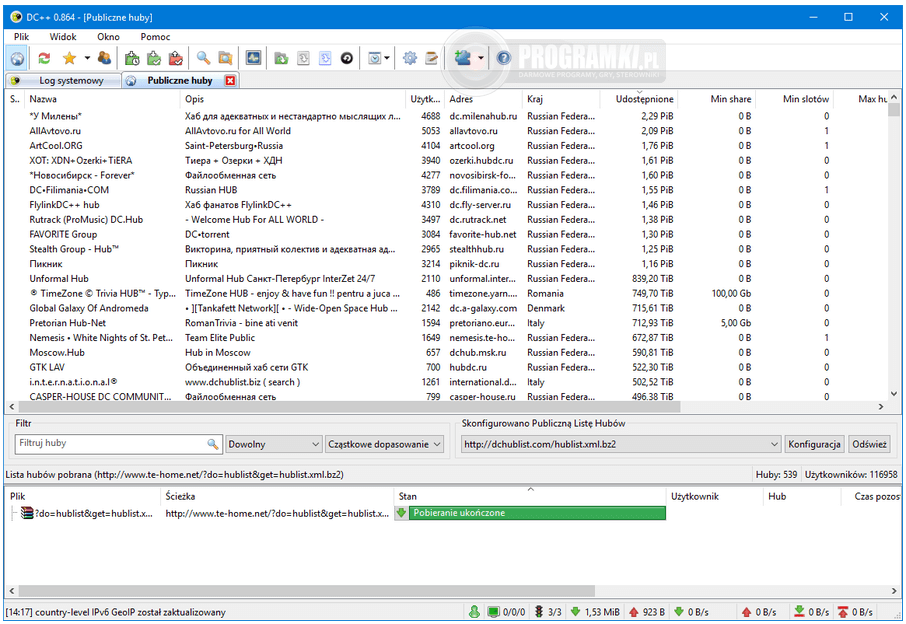The image size is (906, 624).
Task: Open the Users toolbar icon
Action: (105, 58)
